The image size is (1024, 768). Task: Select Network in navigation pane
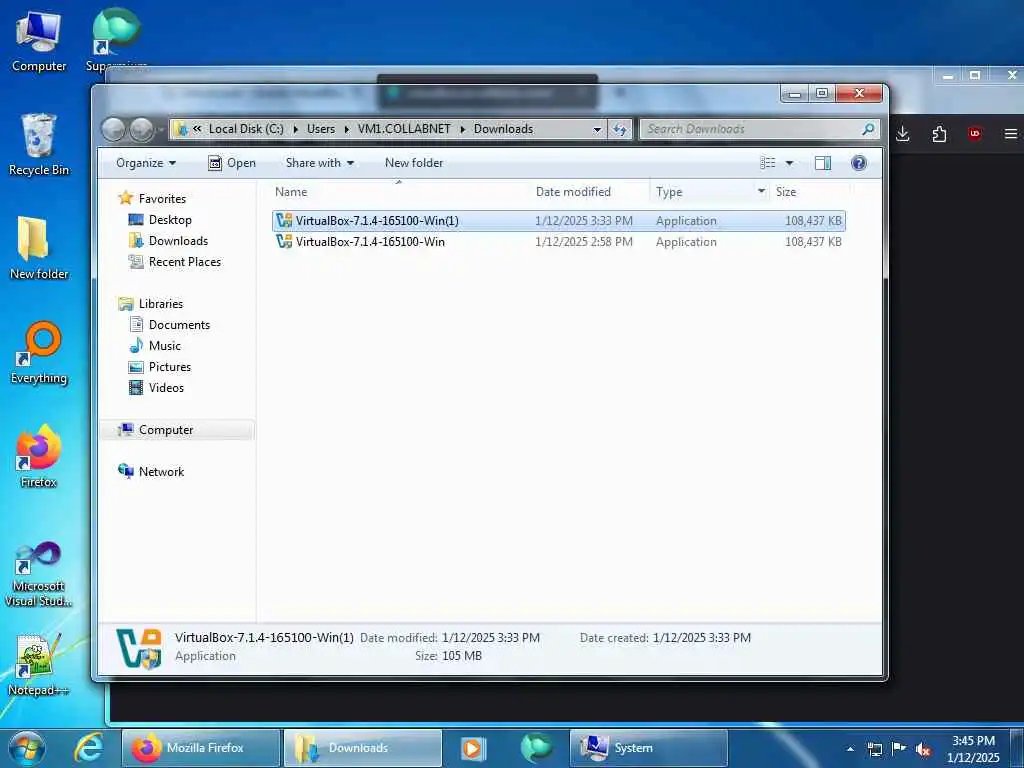(x=161, y=472)
